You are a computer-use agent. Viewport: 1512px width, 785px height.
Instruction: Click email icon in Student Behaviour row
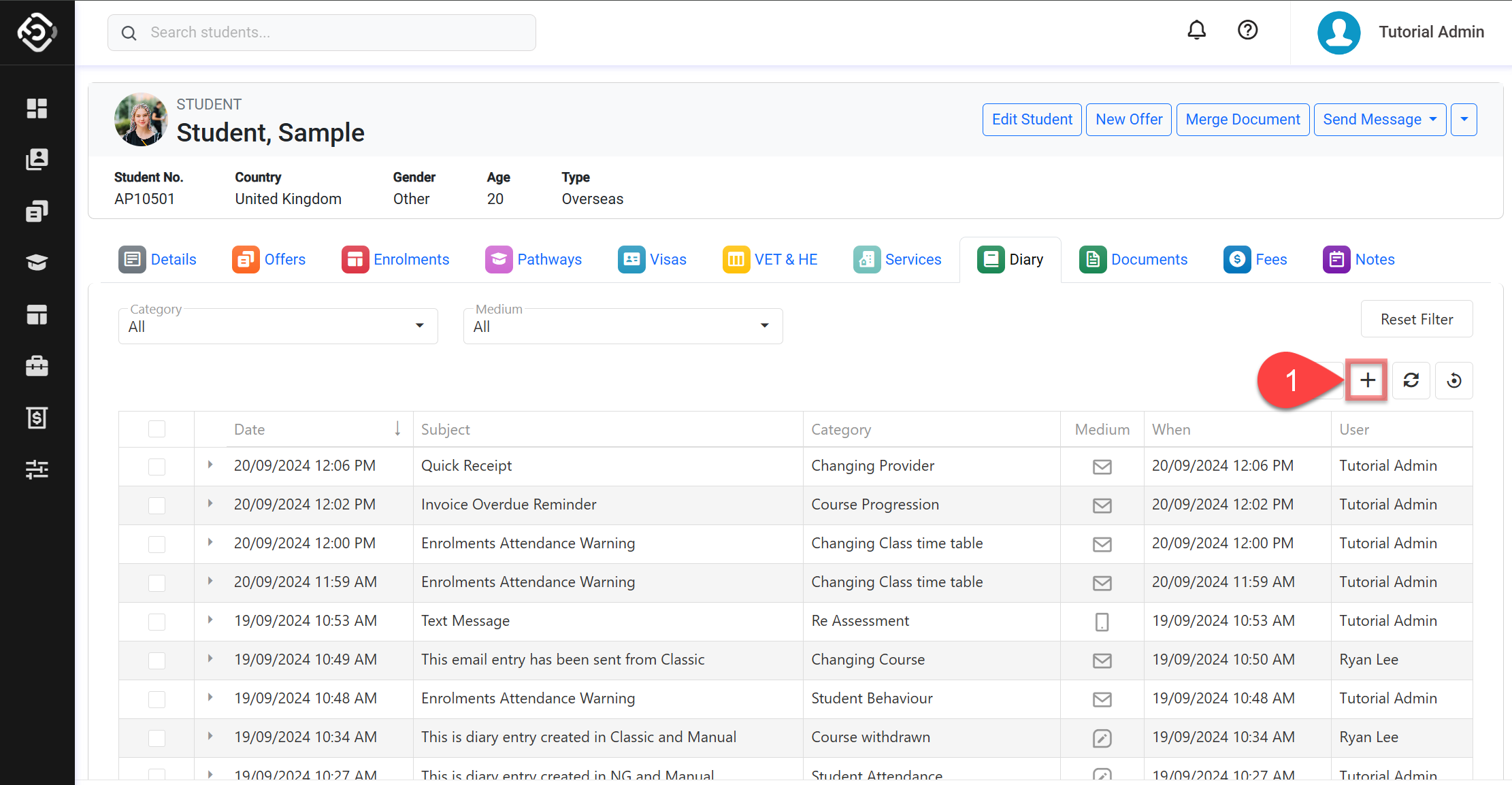click(x=1102, y=699)
